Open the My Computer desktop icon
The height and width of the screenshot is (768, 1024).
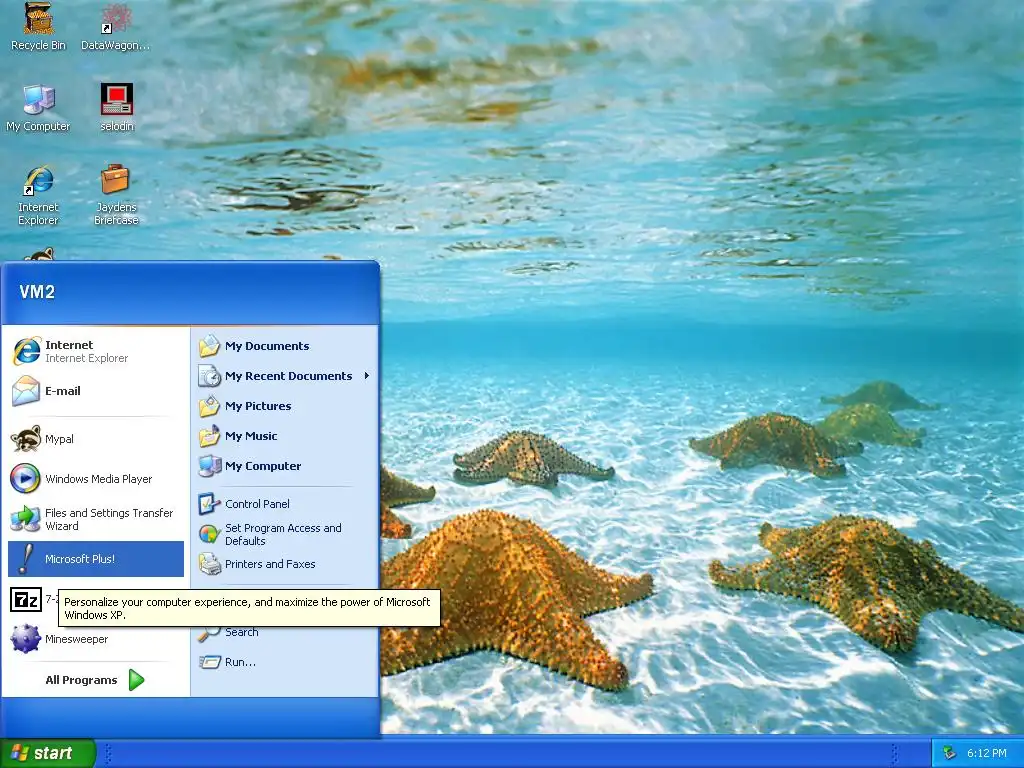coord(39,108)
